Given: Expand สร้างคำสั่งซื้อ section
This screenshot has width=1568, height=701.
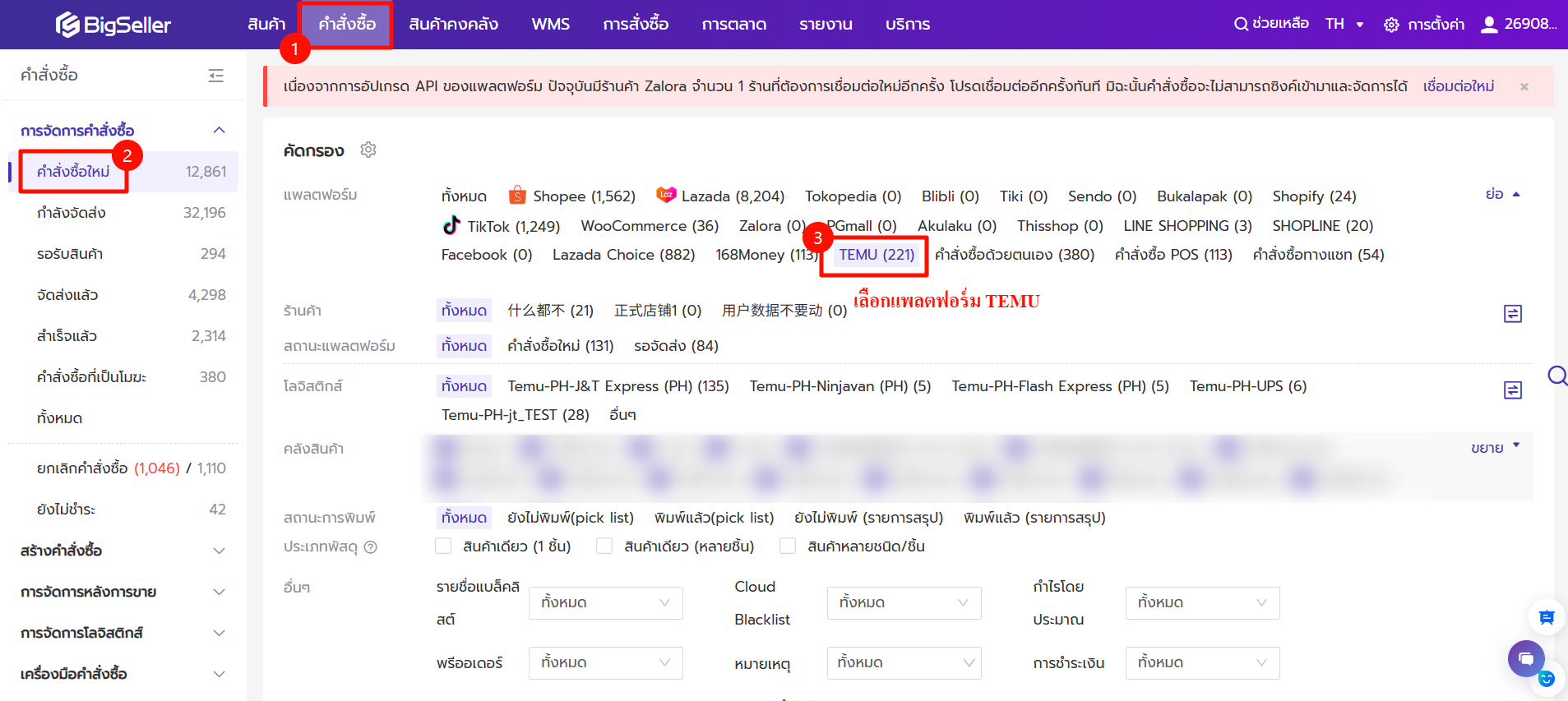Looking at the screenshot, I should point(219,551).
